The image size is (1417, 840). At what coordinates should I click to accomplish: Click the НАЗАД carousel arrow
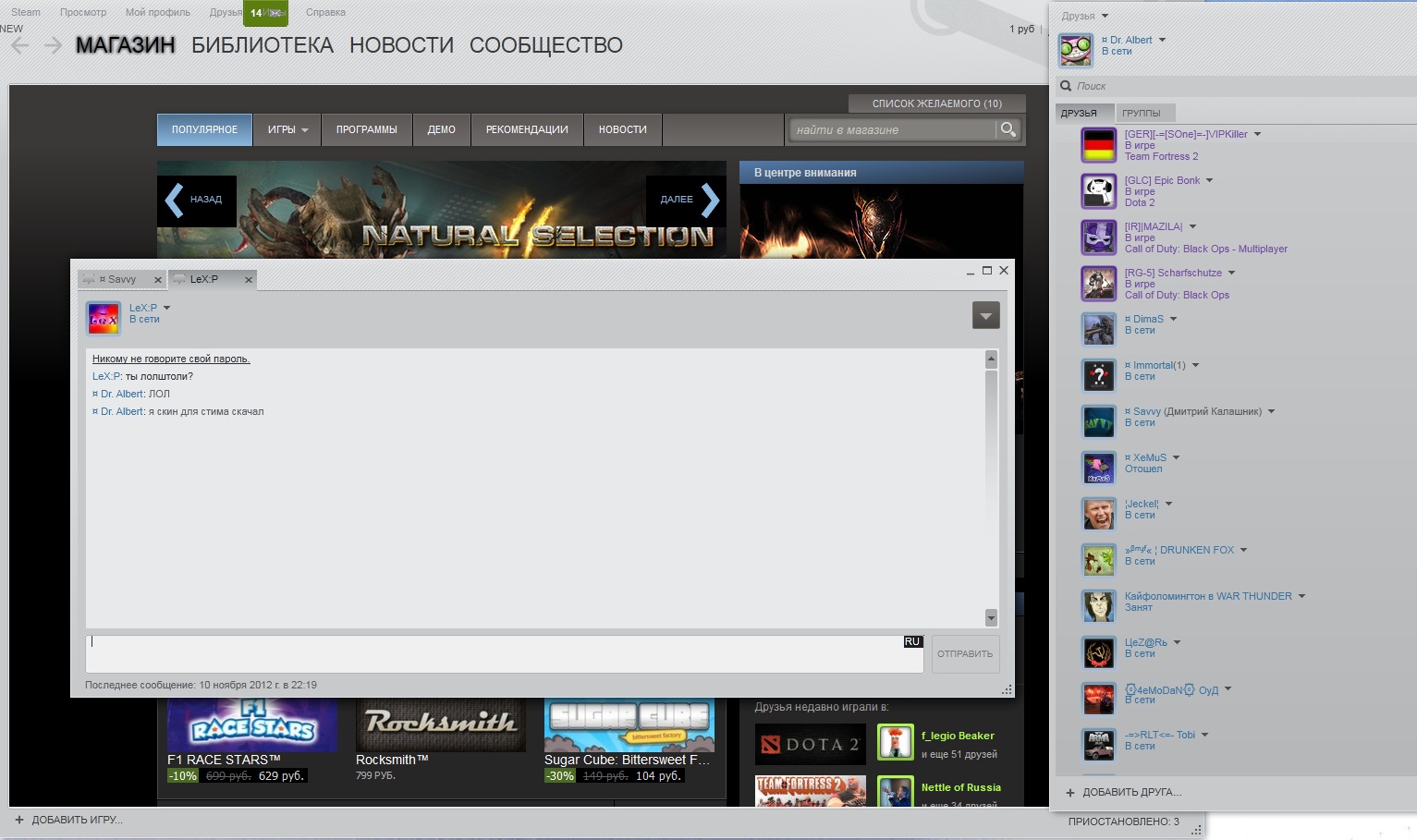pos(196,200)
